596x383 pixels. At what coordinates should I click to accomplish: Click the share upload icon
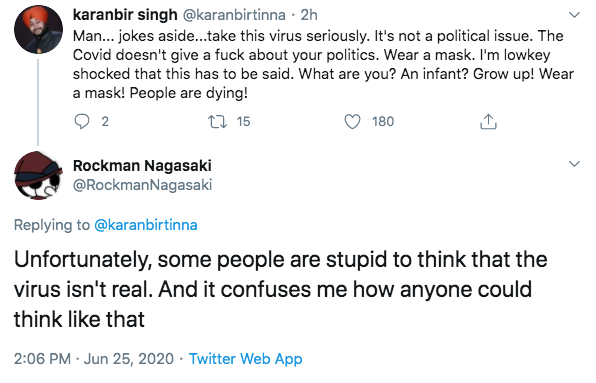488,122
